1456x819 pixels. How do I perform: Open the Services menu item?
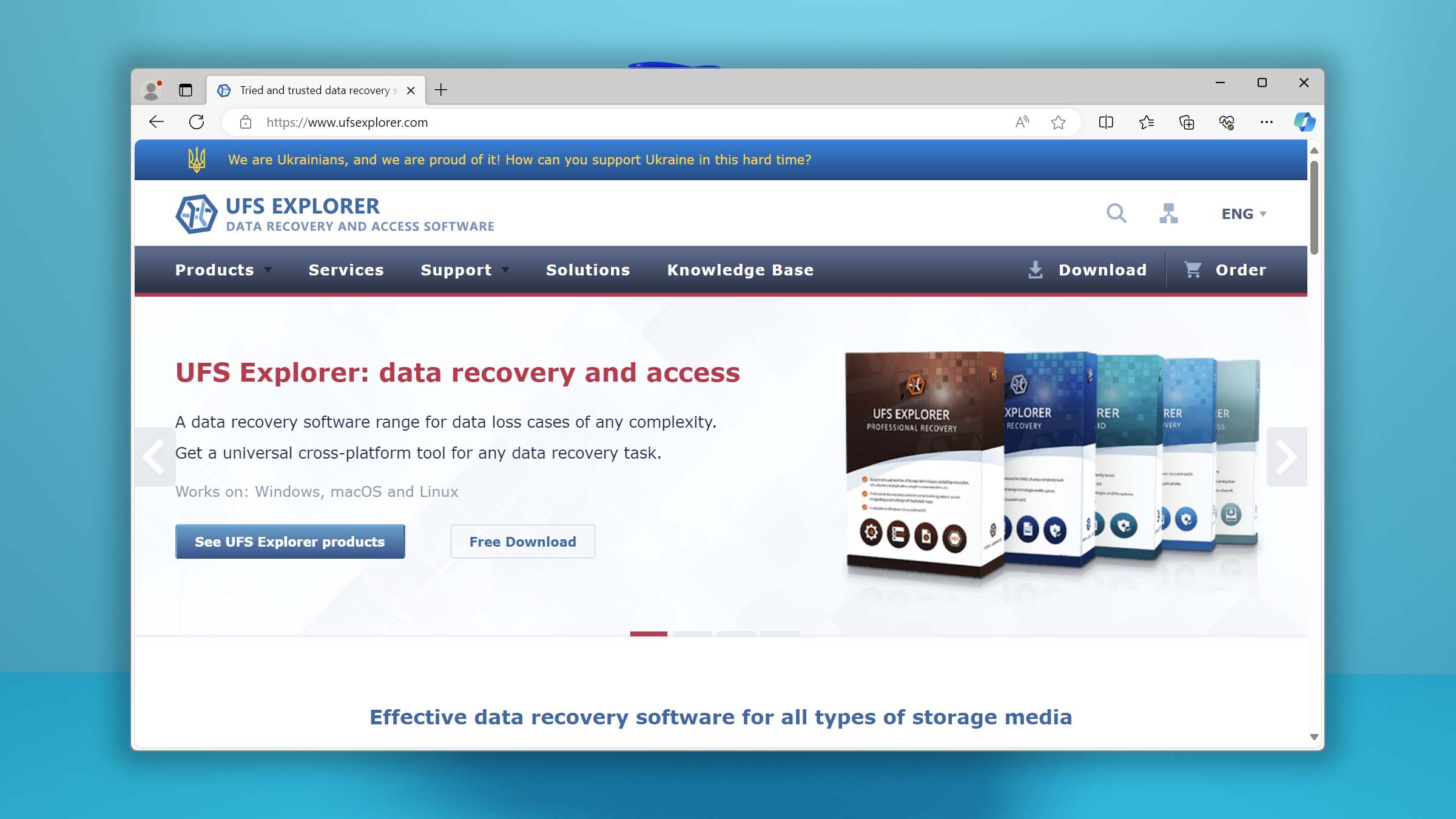(x=346, y=270)
